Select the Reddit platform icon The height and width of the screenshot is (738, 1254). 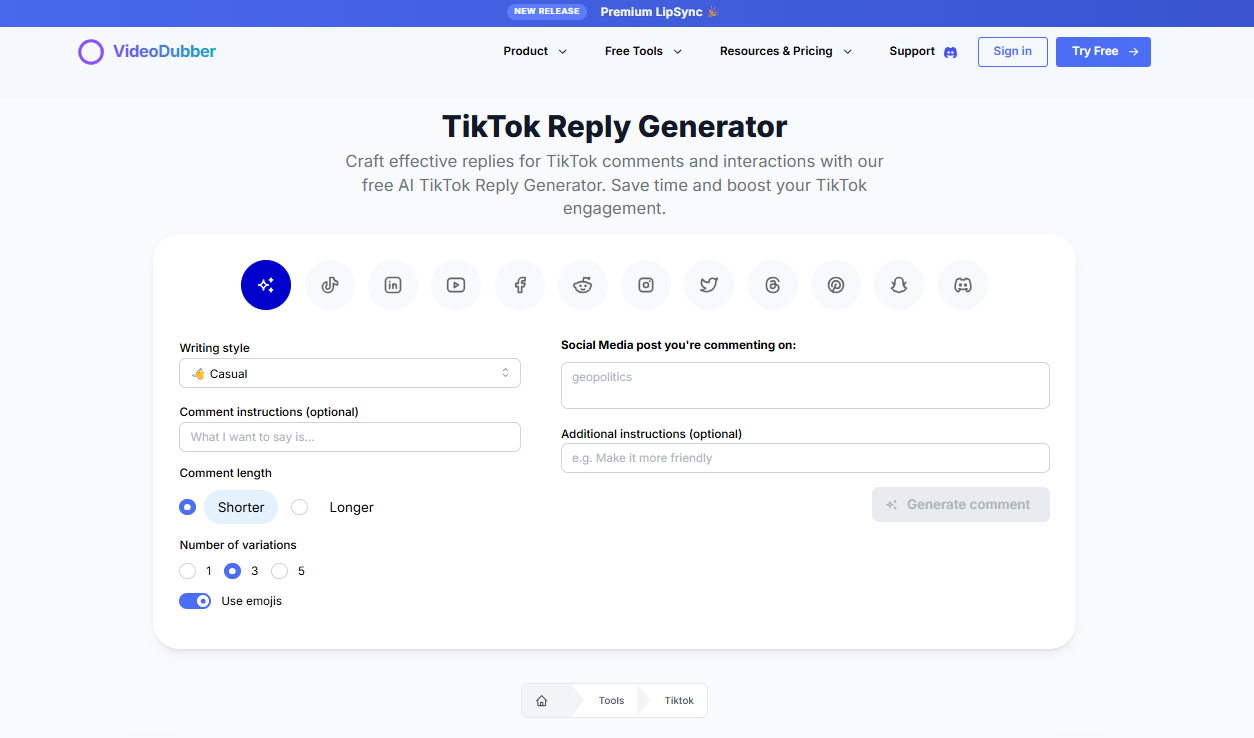(583, 285)
